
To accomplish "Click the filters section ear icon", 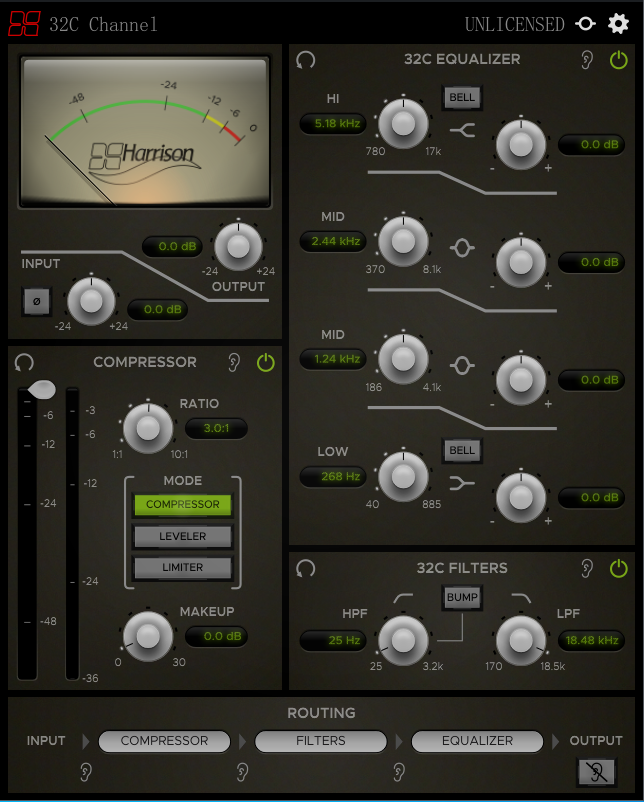I will (x=587, y=568).
